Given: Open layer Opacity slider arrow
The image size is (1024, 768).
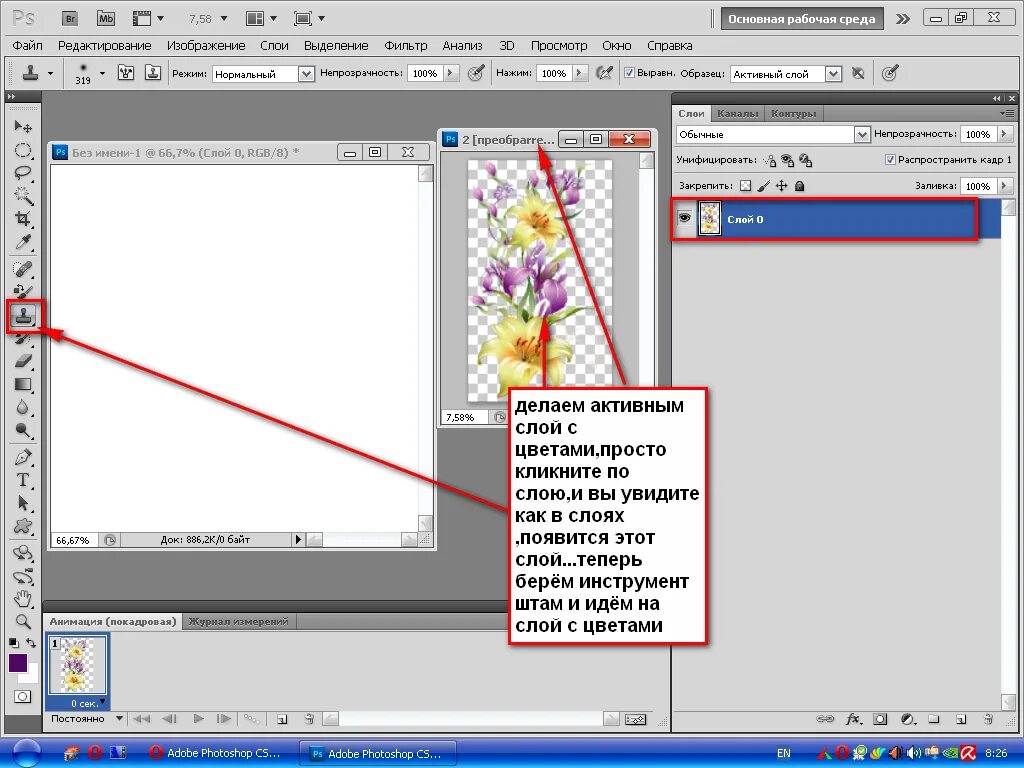Looking at the screenshot, I should pos(1004,134).
